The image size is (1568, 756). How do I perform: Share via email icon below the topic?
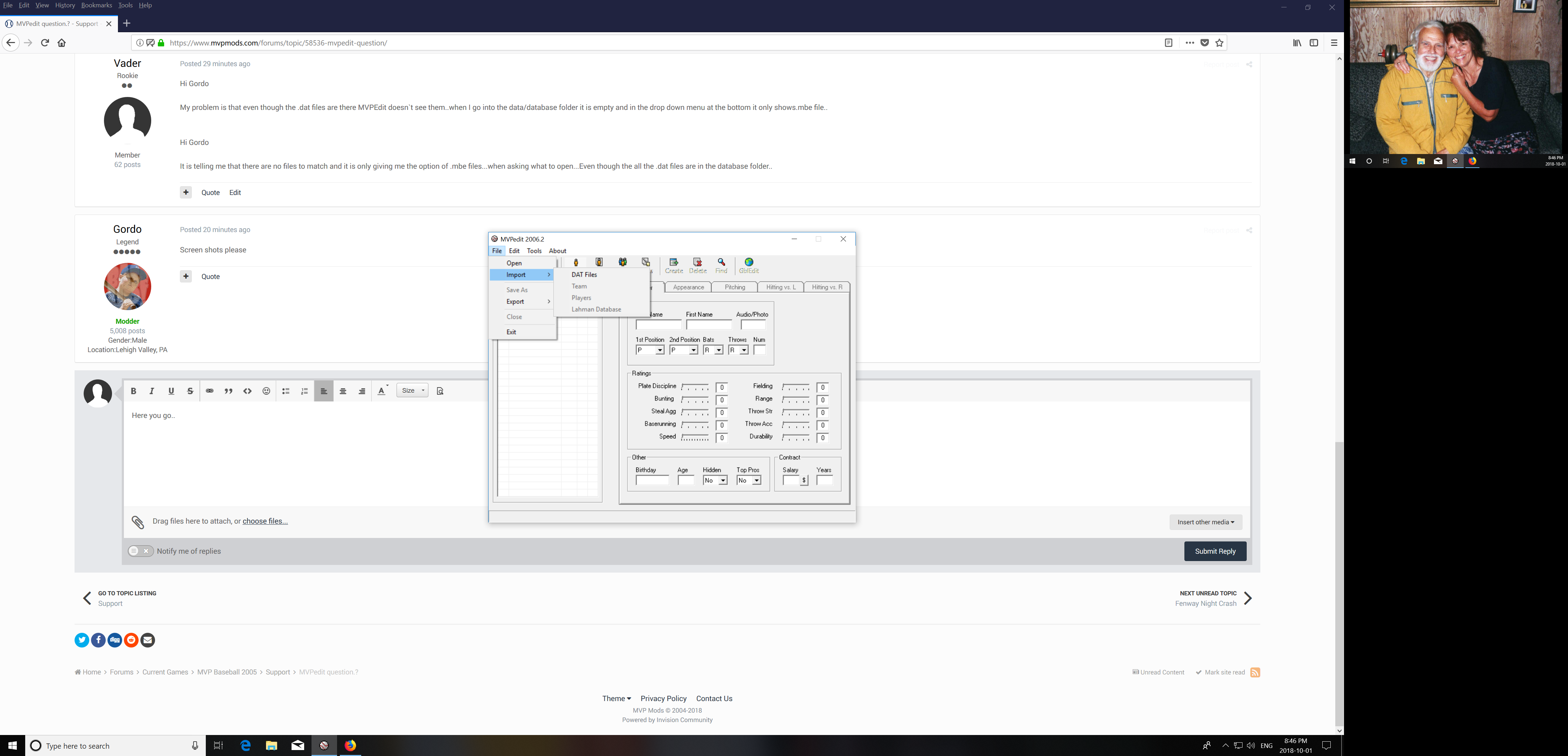pyautogui.click(x=147, y=640)
